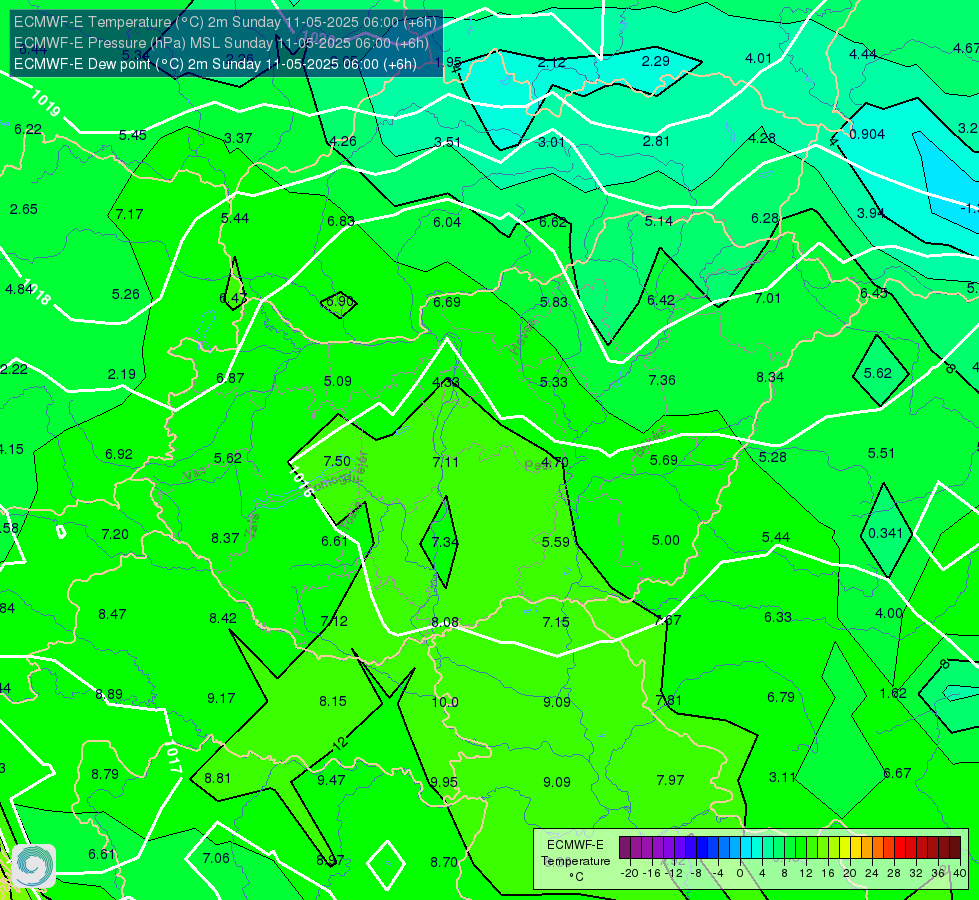
Task: Click the 9.47 grid value
Action: 332,780
